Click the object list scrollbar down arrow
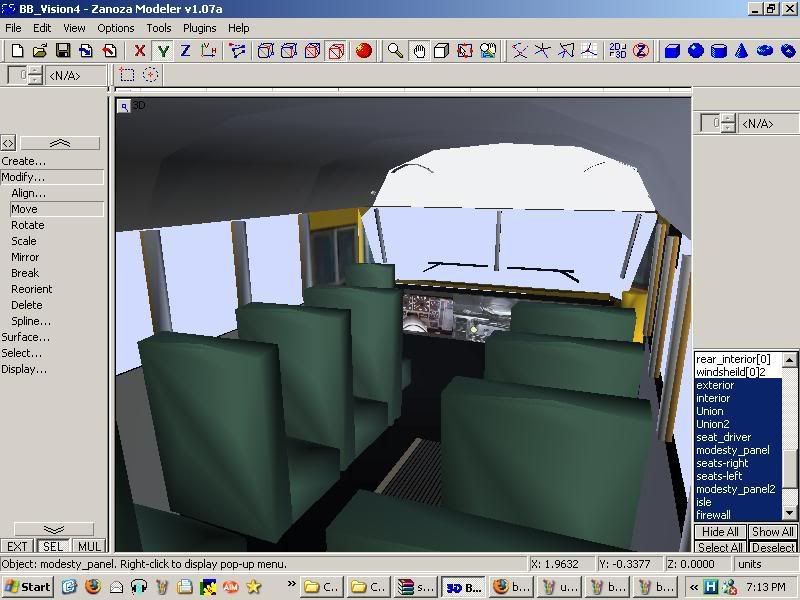Screen dimensions: 800x600 790,514
